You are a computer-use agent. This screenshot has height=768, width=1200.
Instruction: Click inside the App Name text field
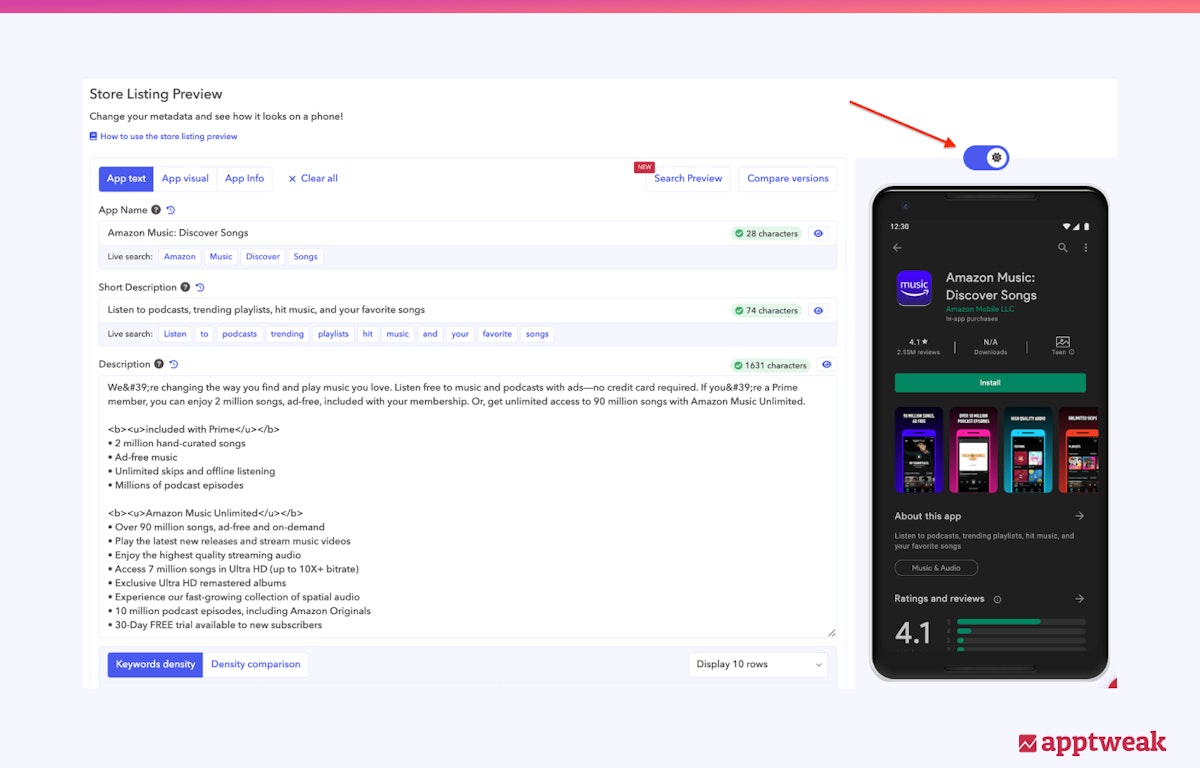click(400, 233)
